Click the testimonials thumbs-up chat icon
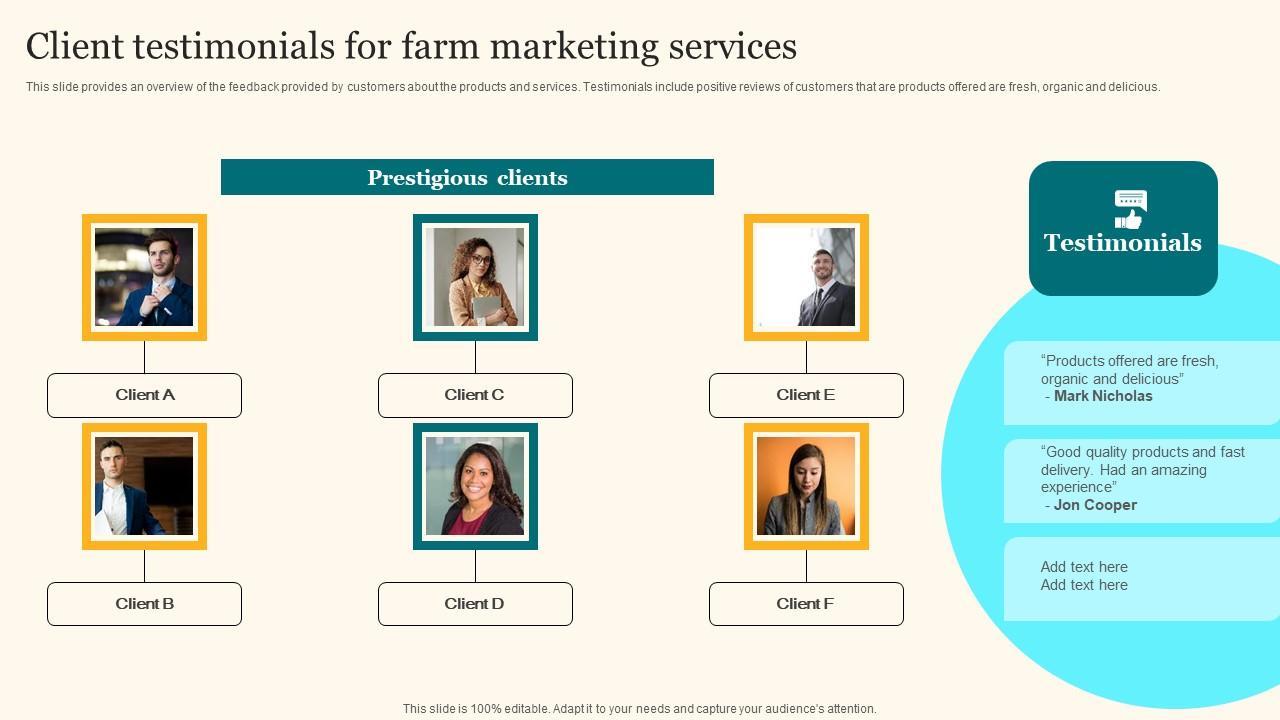The height and width of the screenshot is (720, 1280). point(1130,209)
